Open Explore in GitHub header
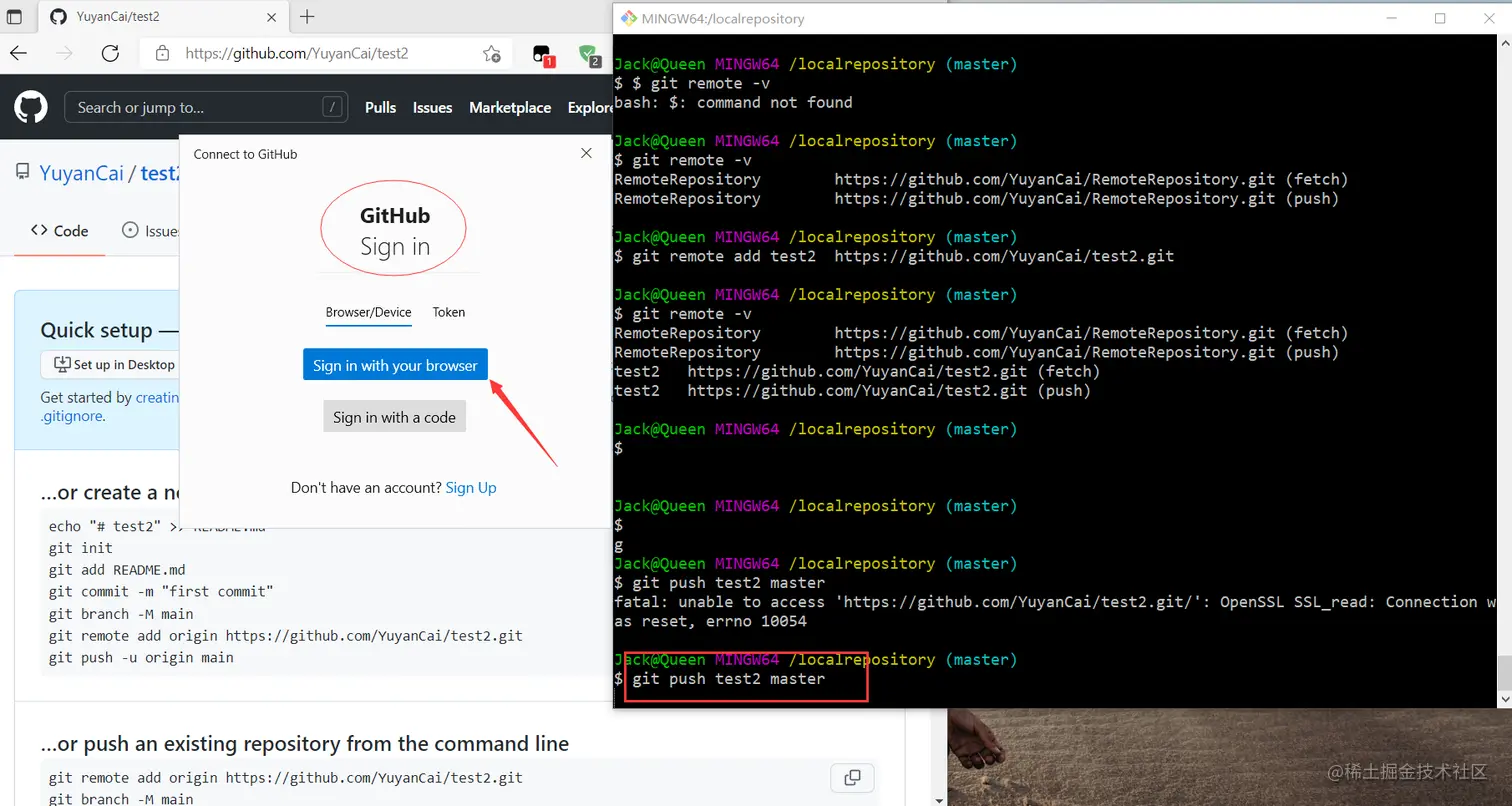 [590, 107]
